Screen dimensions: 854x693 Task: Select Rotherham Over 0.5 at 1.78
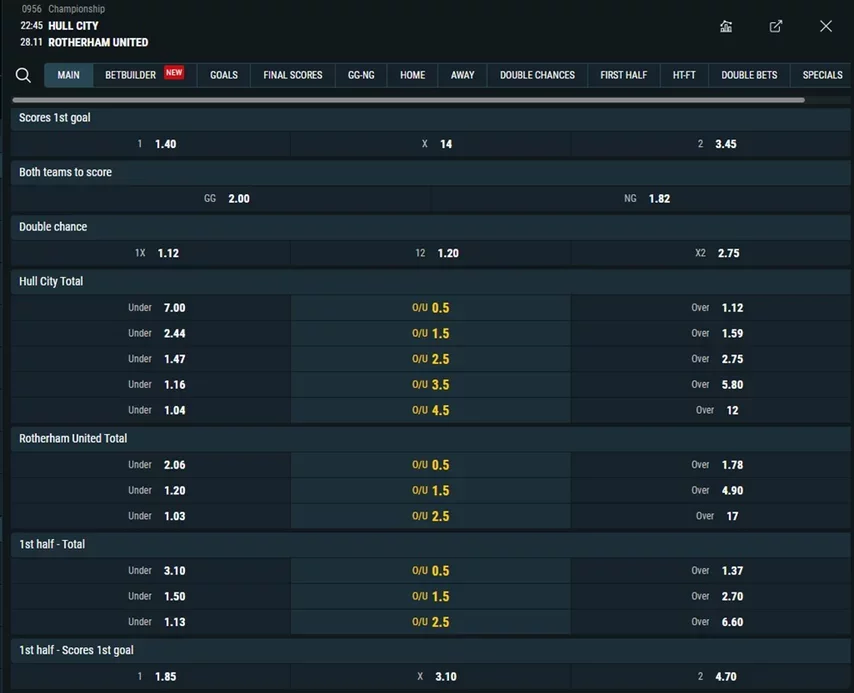click(x=711, y=465)
